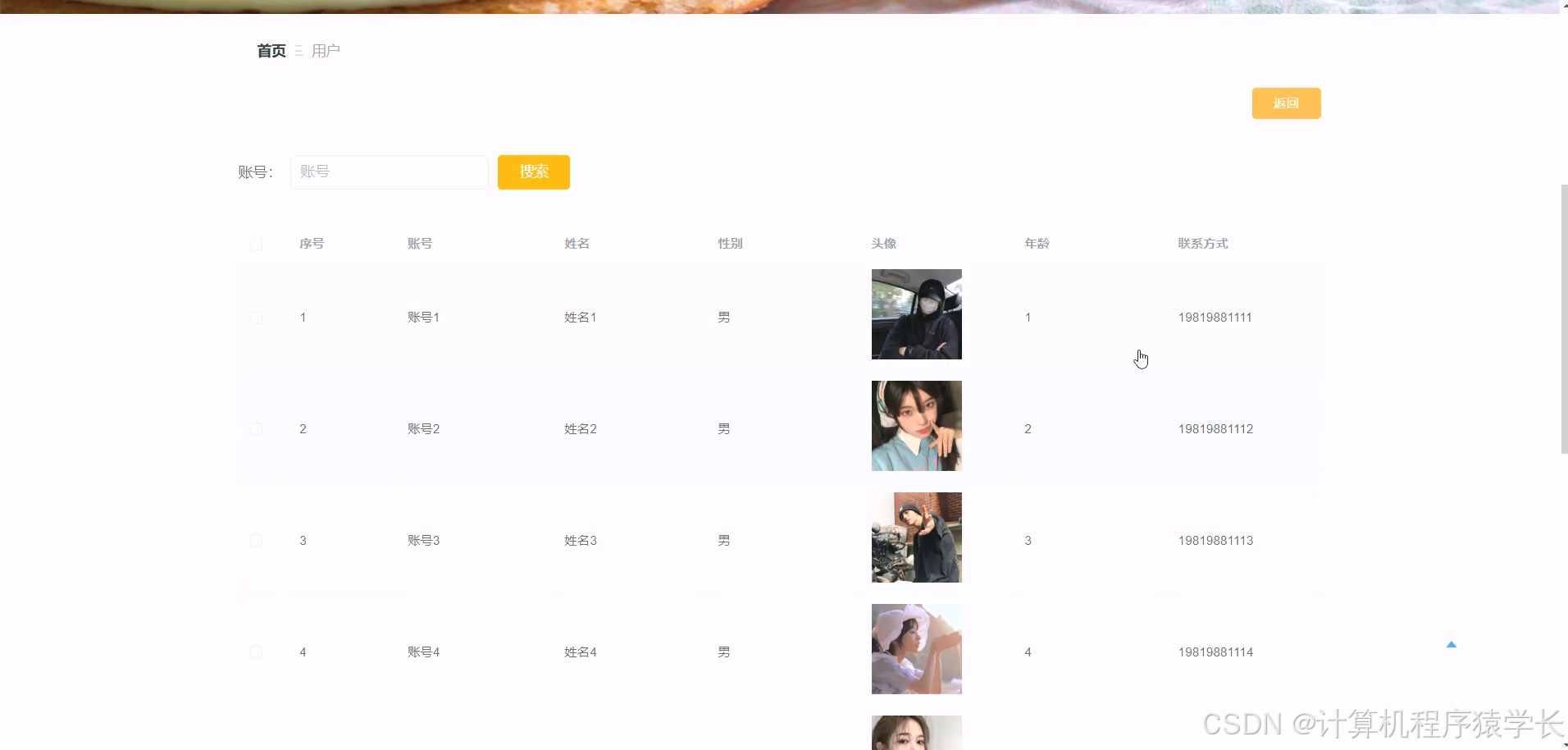This screenshot has width=1568, height=750.
Task: Open the avatar thumbnail of 姓名3
Action: [916, 537]
